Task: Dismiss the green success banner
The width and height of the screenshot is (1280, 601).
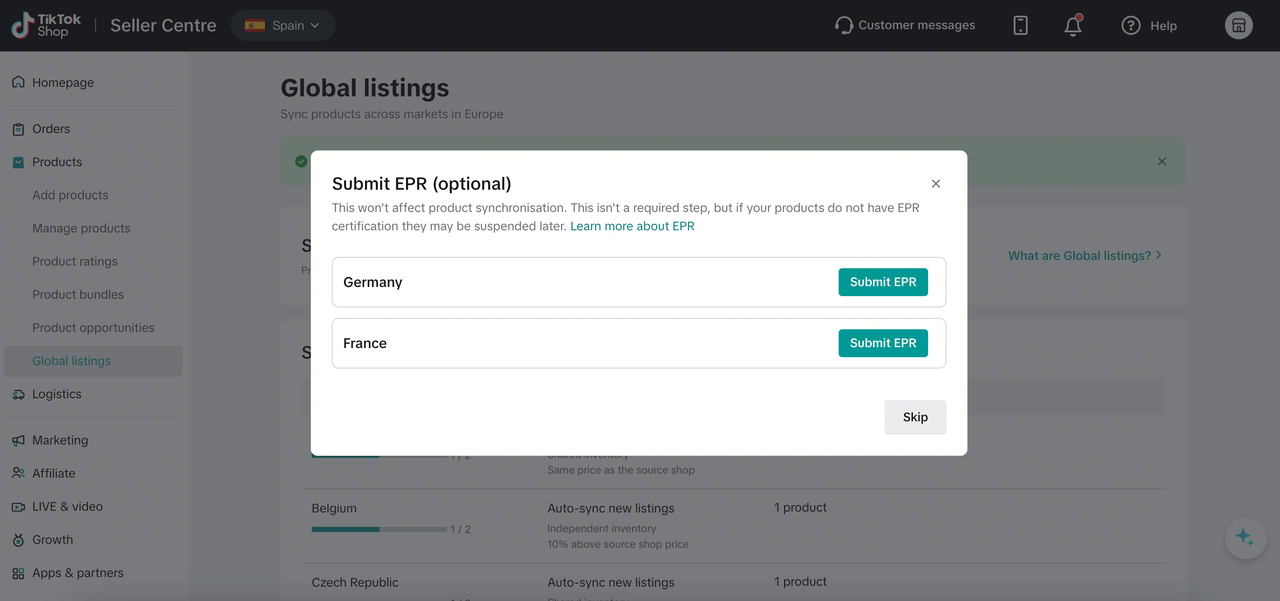Action: [x=1162, y=161]
